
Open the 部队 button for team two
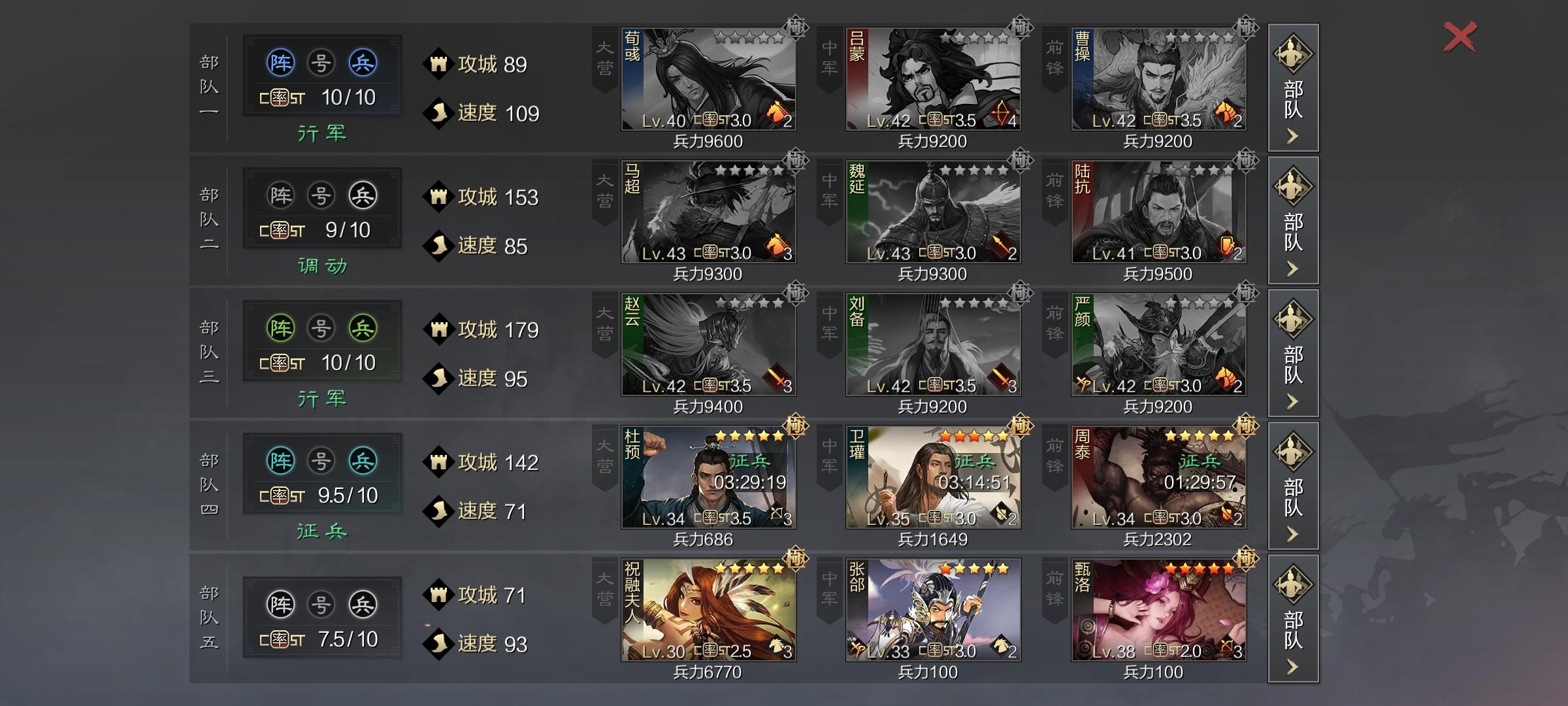(1293, 220)
